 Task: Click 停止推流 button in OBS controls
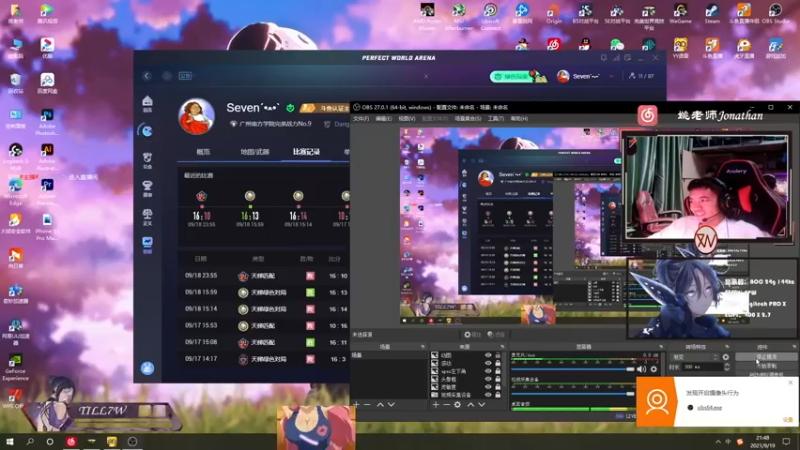[766, 357]
